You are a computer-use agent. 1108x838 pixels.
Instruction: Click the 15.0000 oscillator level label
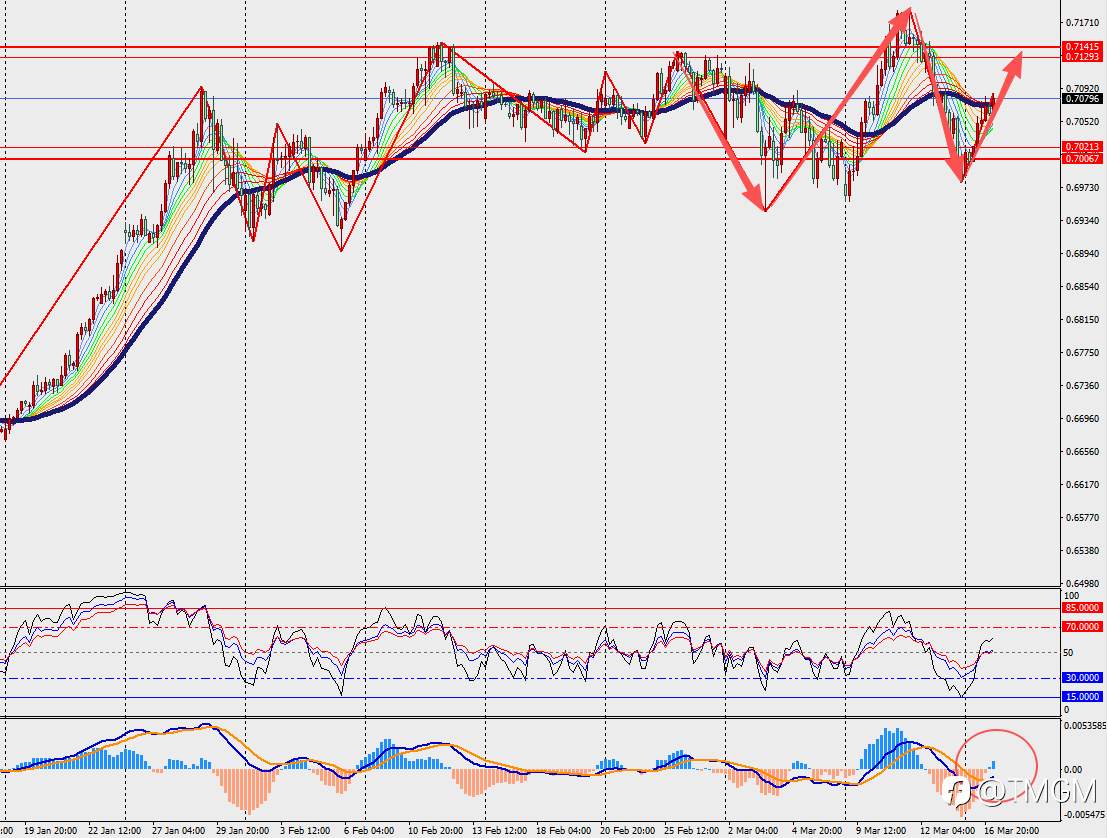click(1082, 697)
